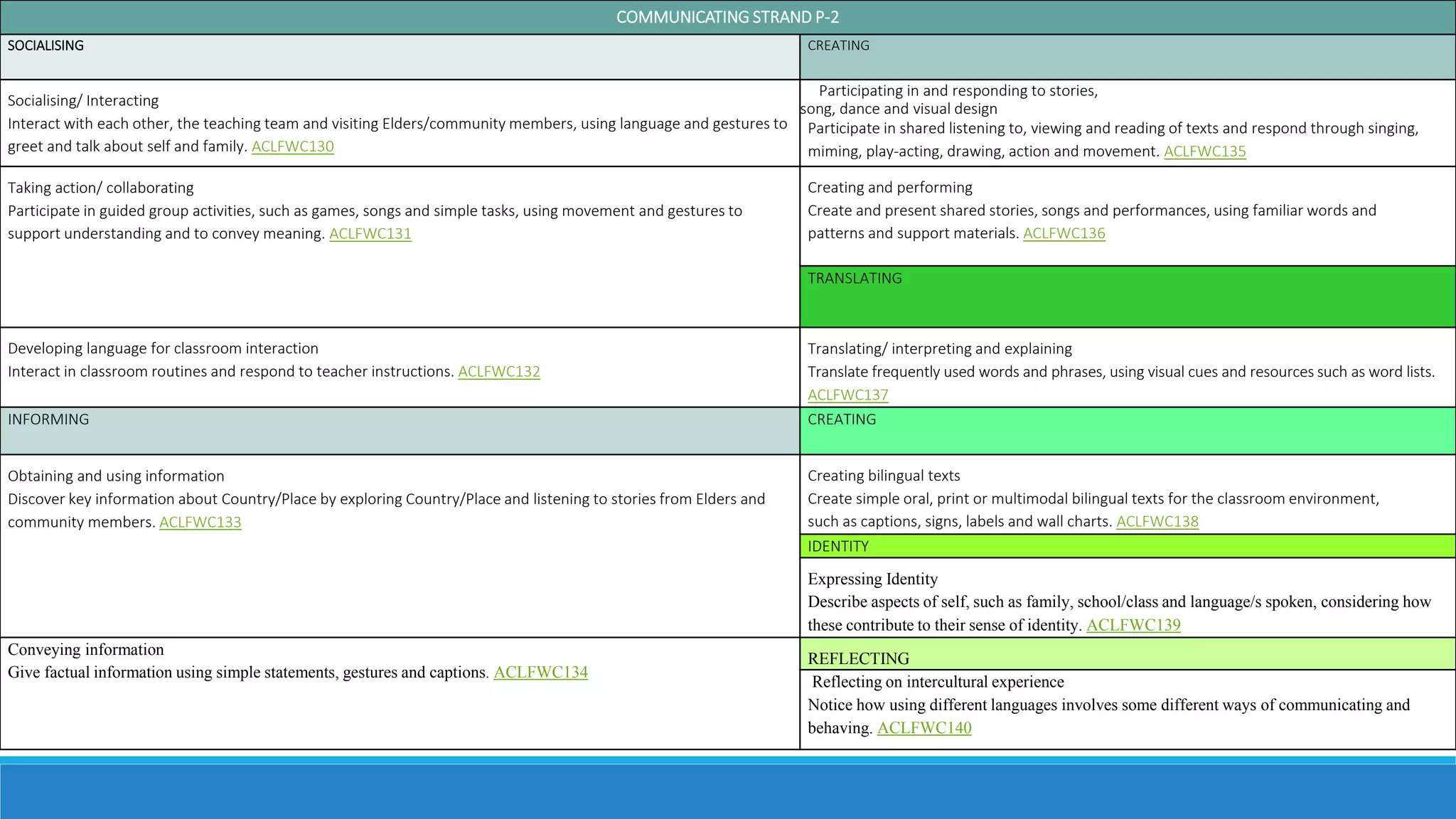Click the ACLFWC132 hyperlink
Viewport: 1456px width, 819px height.
coord(498,372)
